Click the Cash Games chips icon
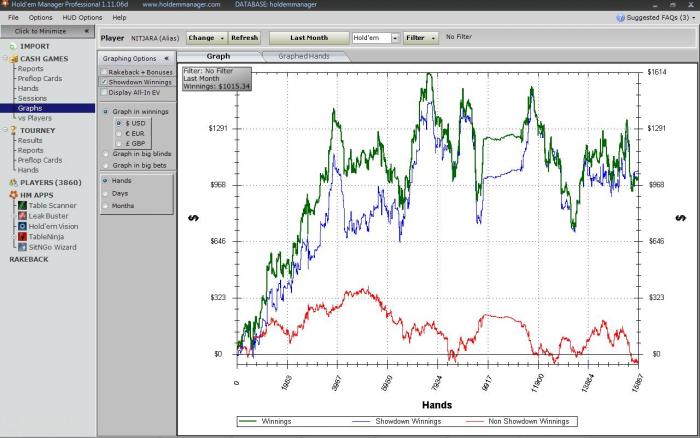Screen dimensions: 700x438 coord(14,58)
